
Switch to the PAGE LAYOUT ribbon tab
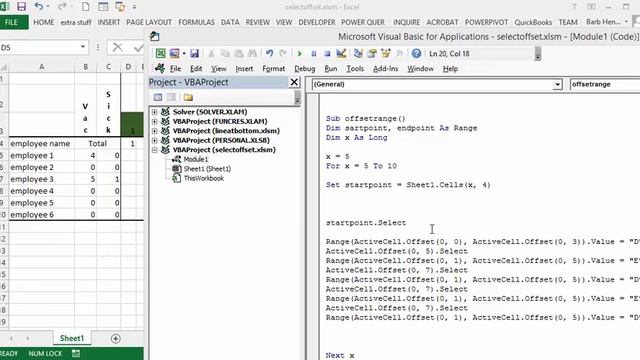[x=149, y=22]
